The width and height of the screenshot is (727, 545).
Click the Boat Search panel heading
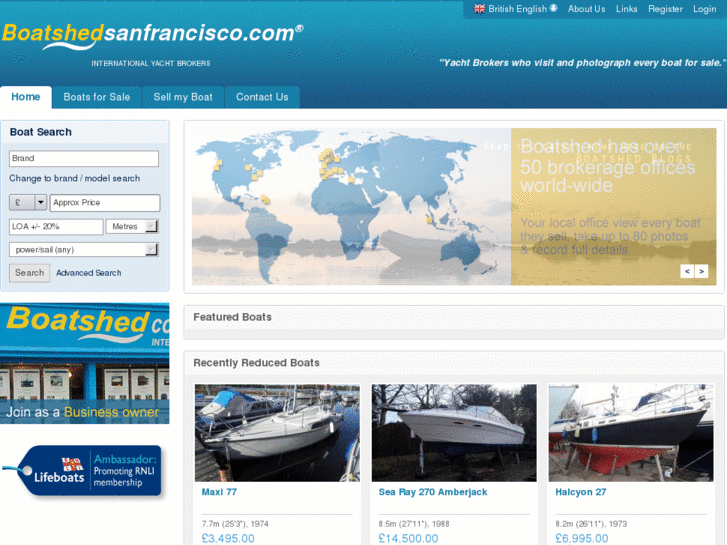click(x=41, y=132)
